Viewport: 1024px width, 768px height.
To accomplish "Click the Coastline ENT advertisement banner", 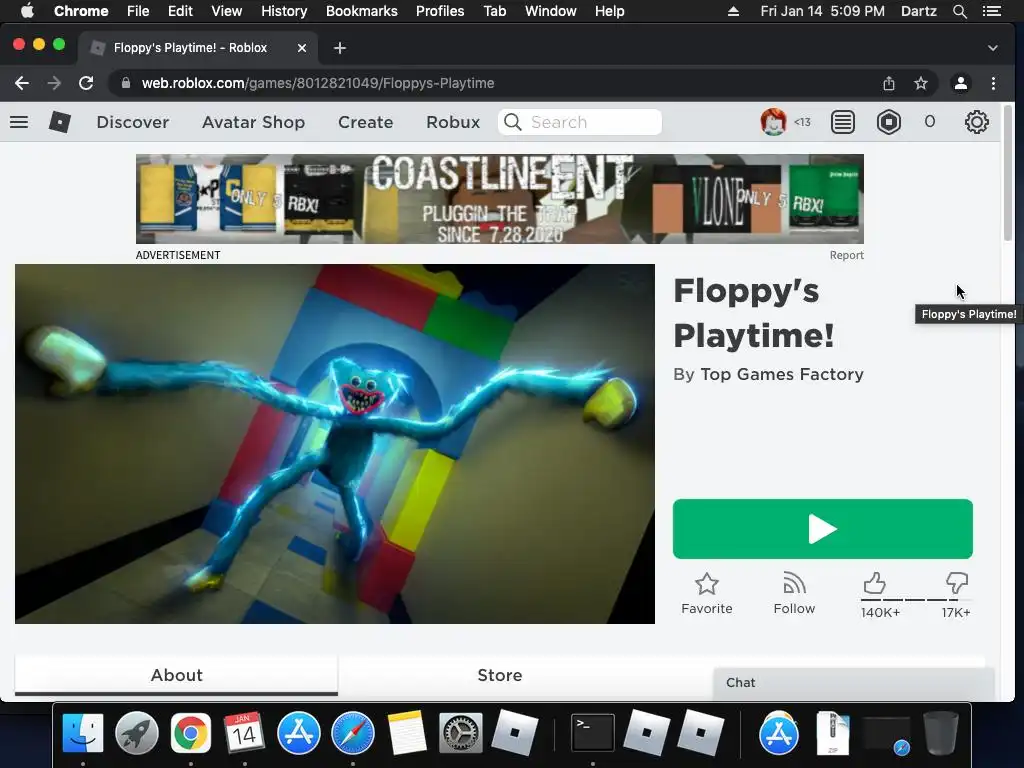I will (500, 199).
